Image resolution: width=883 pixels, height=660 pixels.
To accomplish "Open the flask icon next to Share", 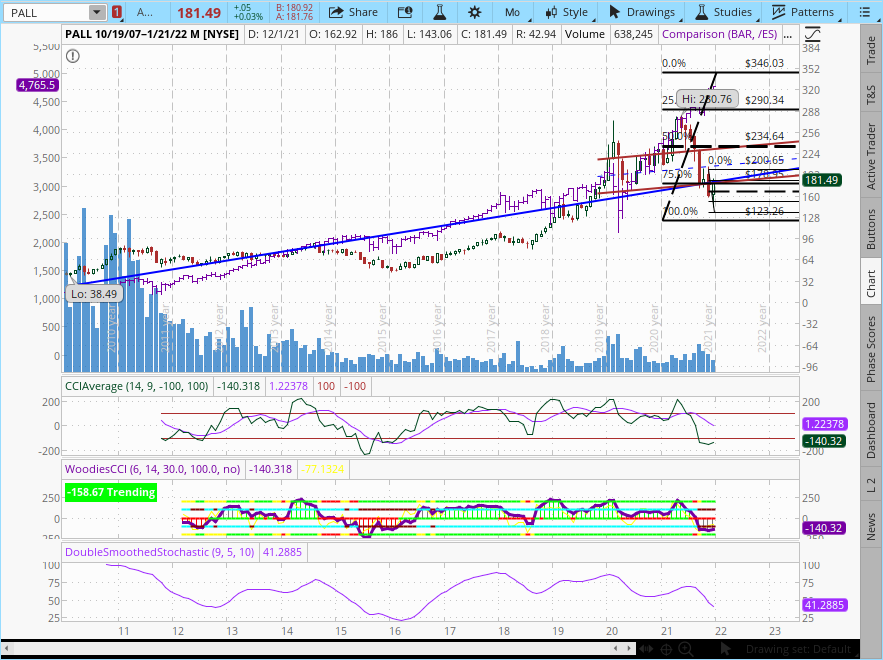I will point(439,12).
